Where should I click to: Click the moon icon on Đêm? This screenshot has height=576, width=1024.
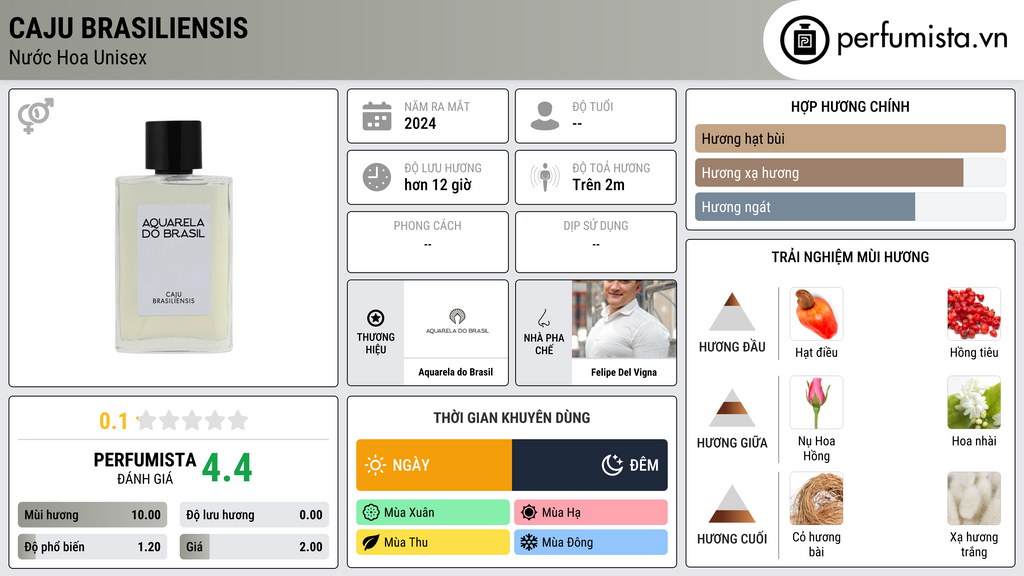(612, 465)
